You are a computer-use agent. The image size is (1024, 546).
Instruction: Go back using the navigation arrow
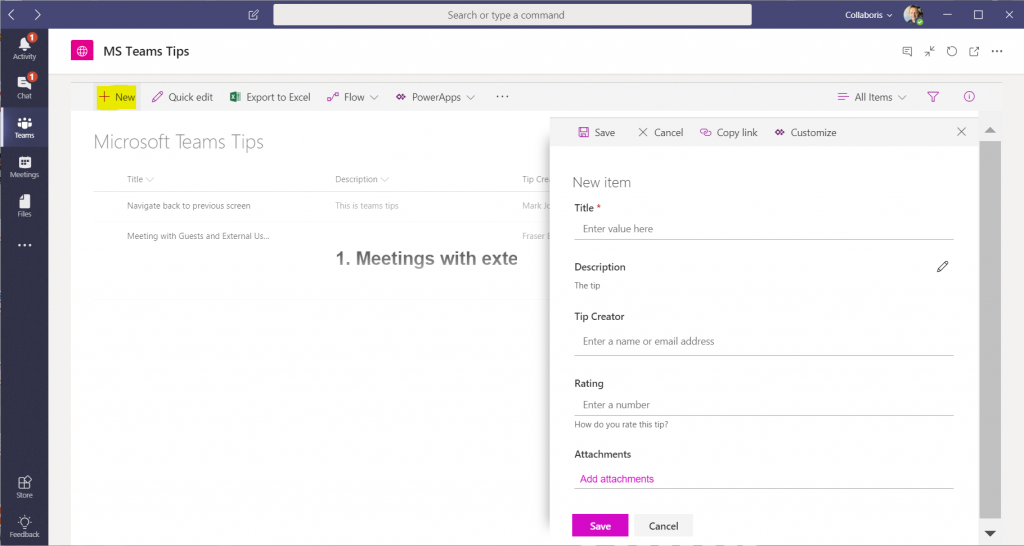pyautogui.click(x=12, y=14)
